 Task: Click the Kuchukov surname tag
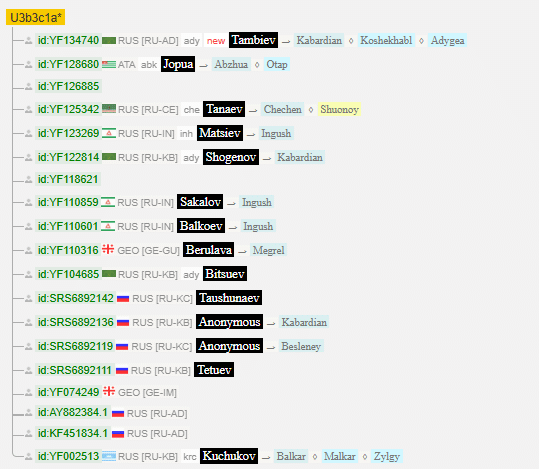coord(229,456)
